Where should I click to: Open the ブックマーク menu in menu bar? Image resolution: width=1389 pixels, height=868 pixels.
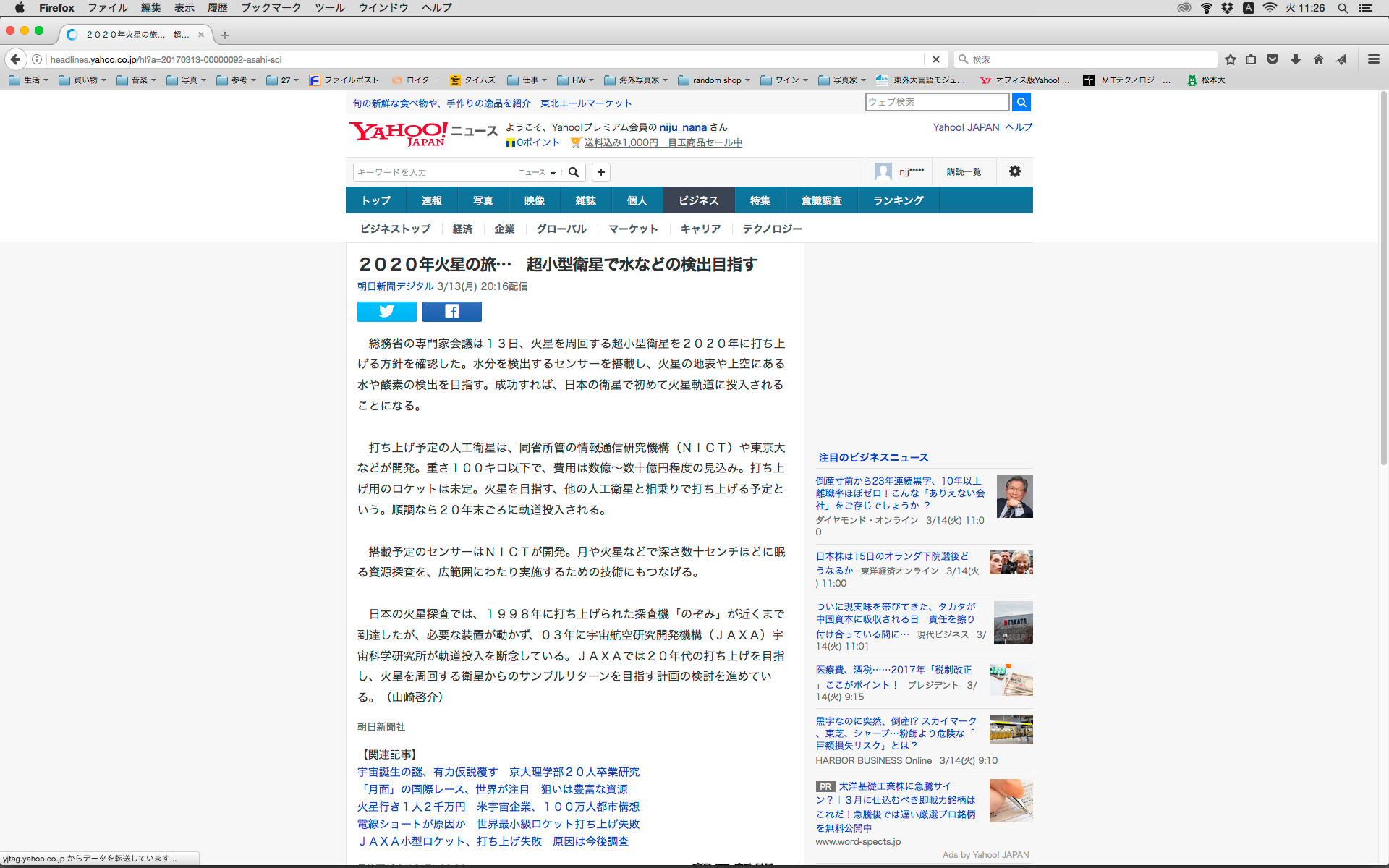point(271,8)
